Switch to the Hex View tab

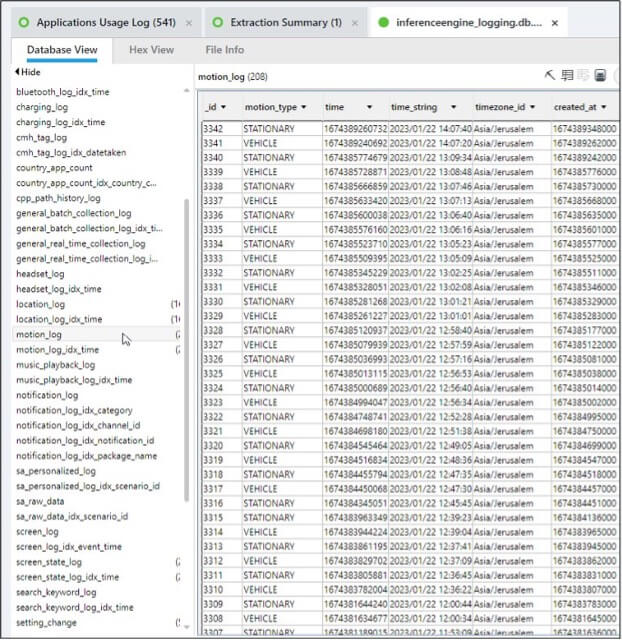tap(151, 50)
